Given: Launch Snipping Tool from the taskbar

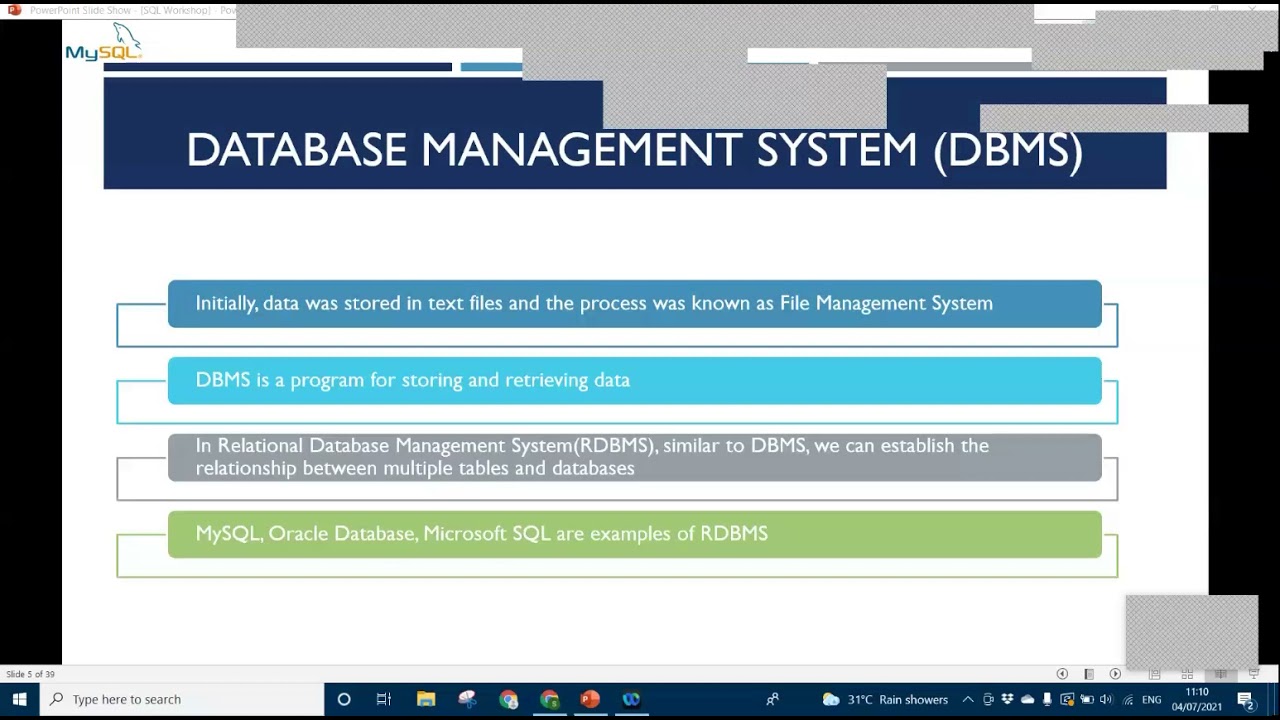Looking at the screenshot, I should 467,699.
